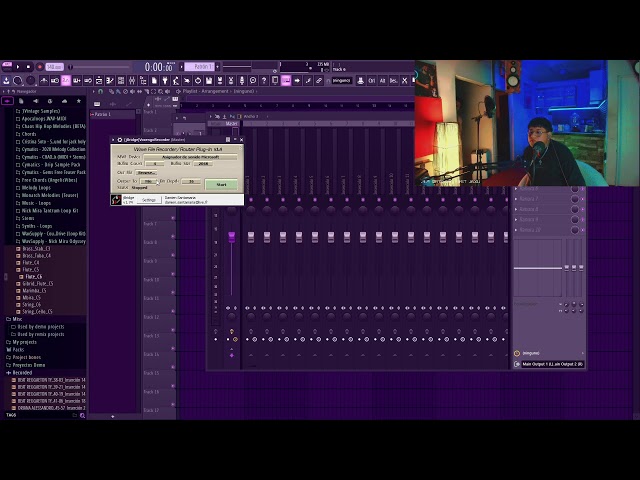Click the Settings button in jBridge
Screen dimensions: 640x480
[x=149, y=200]
